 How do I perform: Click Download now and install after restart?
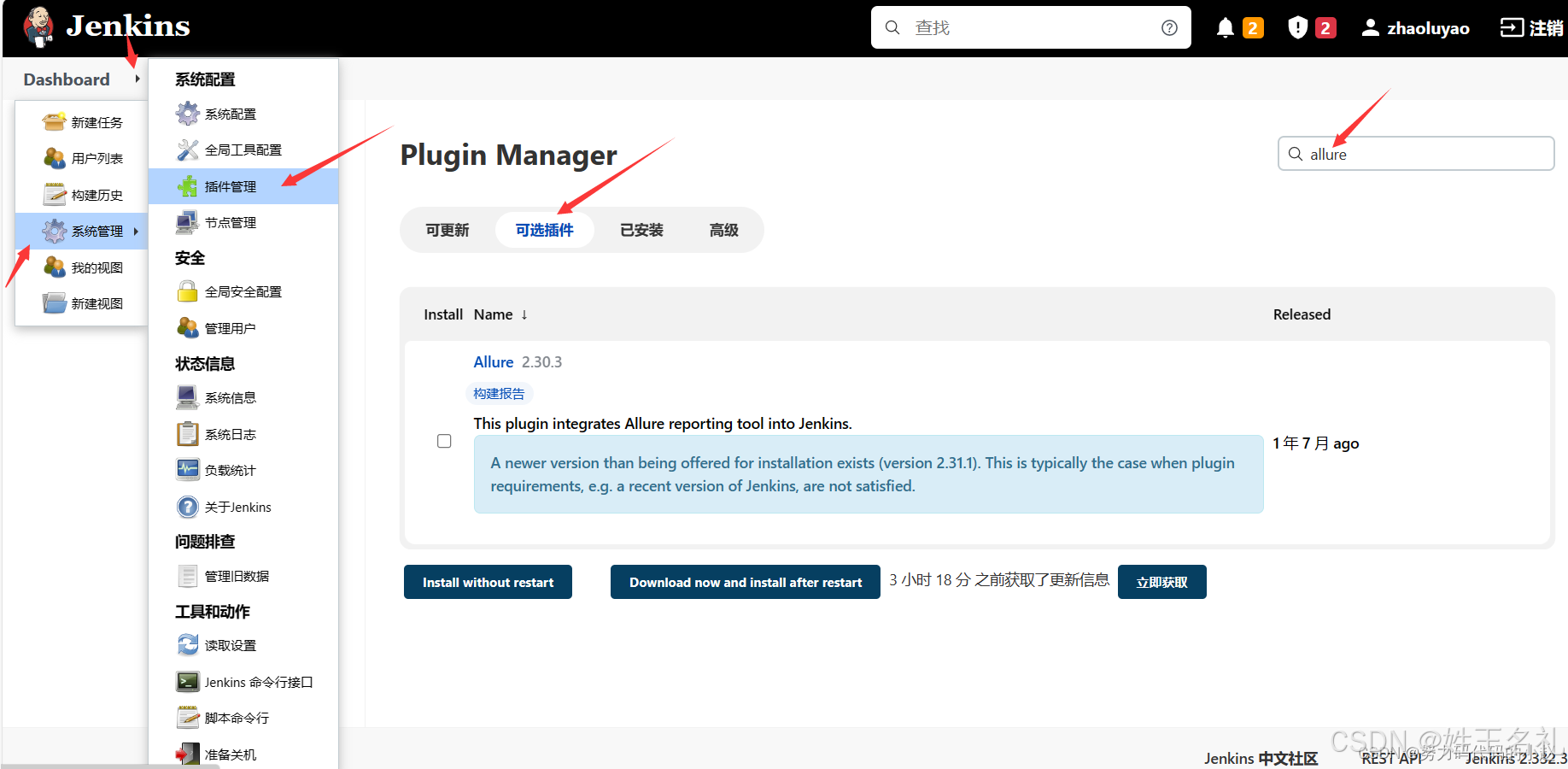click(x=746, y=582)
